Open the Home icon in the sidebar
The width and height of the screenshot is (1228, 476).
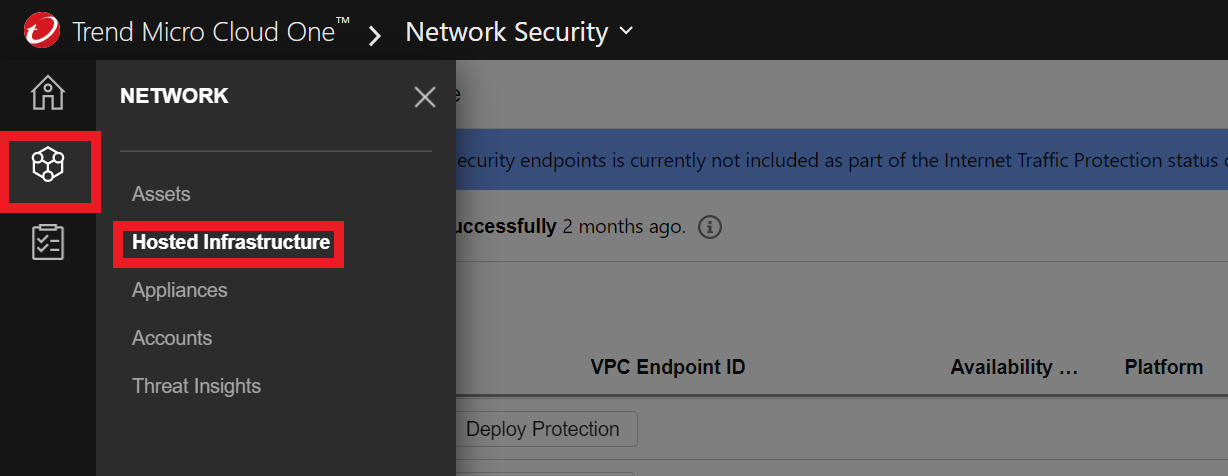[x=48, y=92]
